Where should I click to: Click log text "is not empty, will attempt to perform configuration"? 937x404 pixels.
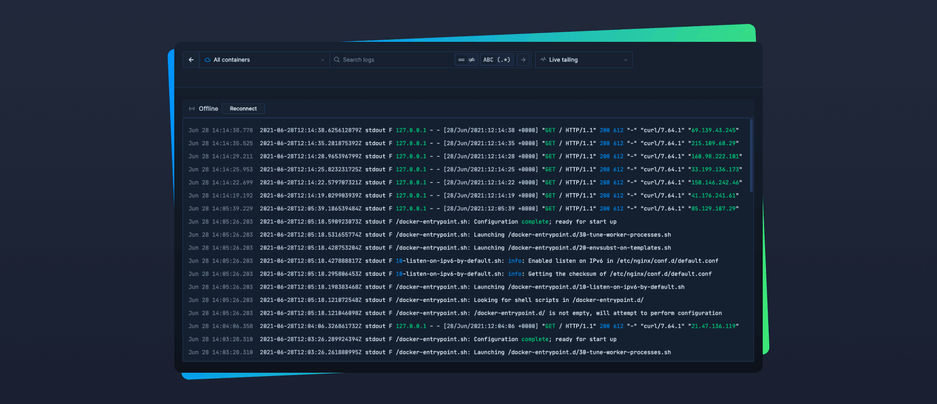click(x=636, y=313)
